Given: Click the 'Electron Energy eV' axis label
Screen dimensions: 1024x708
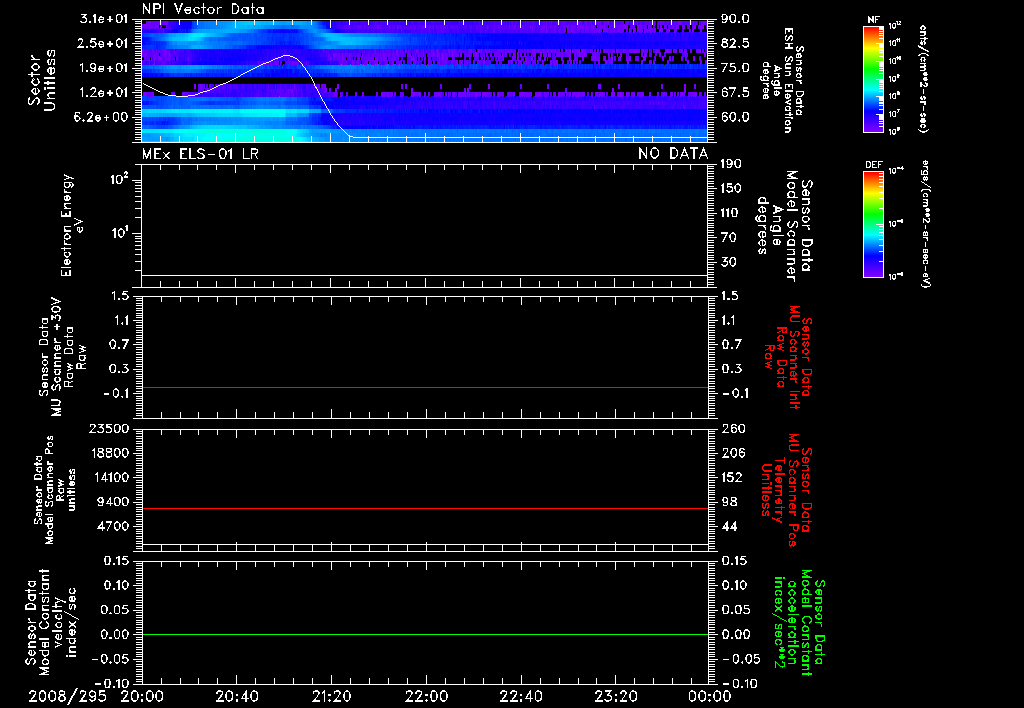Looking at the screenshot, I should click(x=72, y=225).
